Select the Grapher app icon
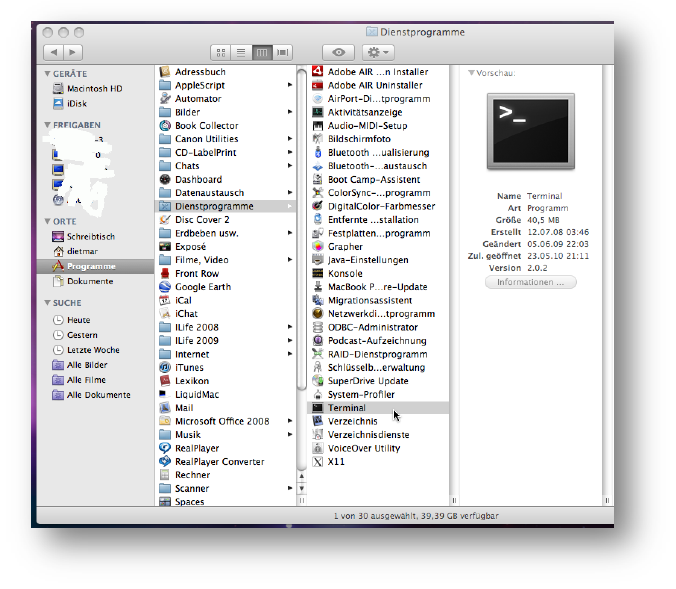The image size is (676, 589). [318, 247]
